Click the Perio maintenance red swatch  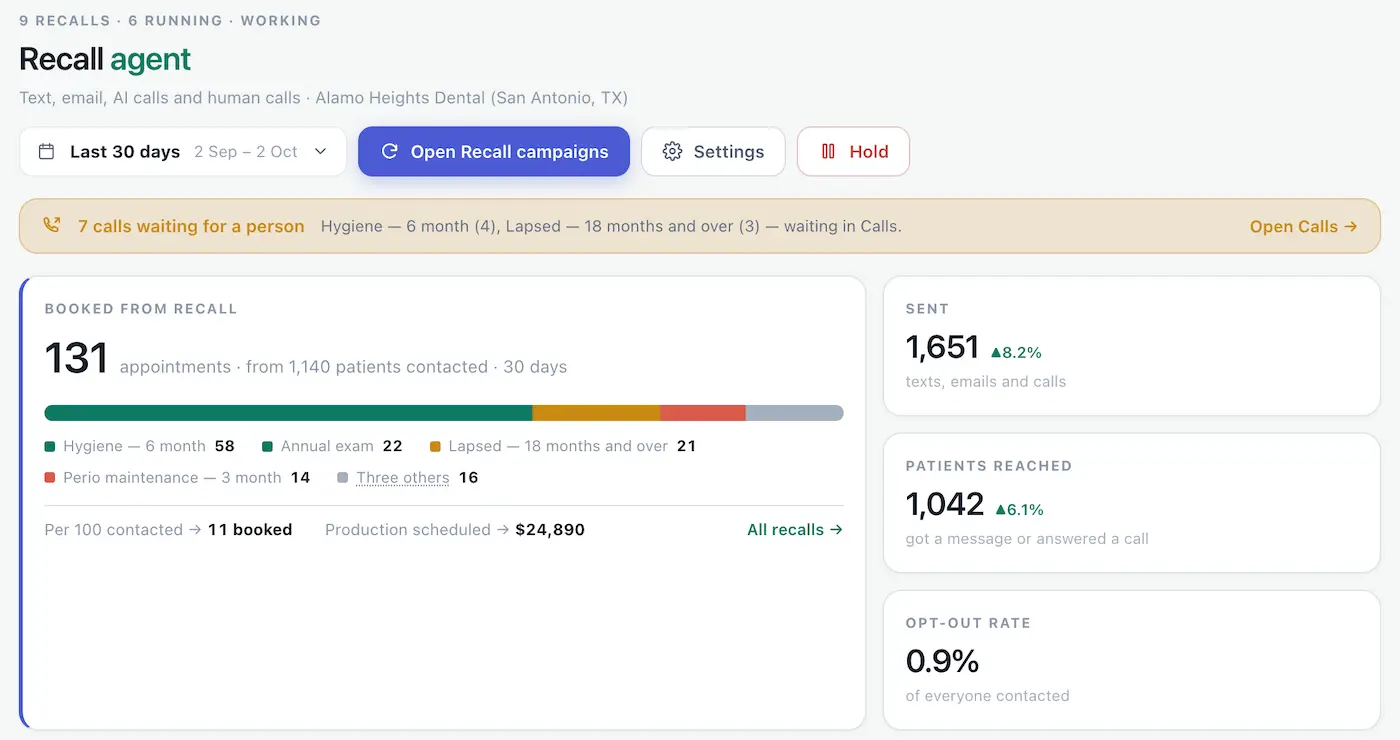pos(50,478)
